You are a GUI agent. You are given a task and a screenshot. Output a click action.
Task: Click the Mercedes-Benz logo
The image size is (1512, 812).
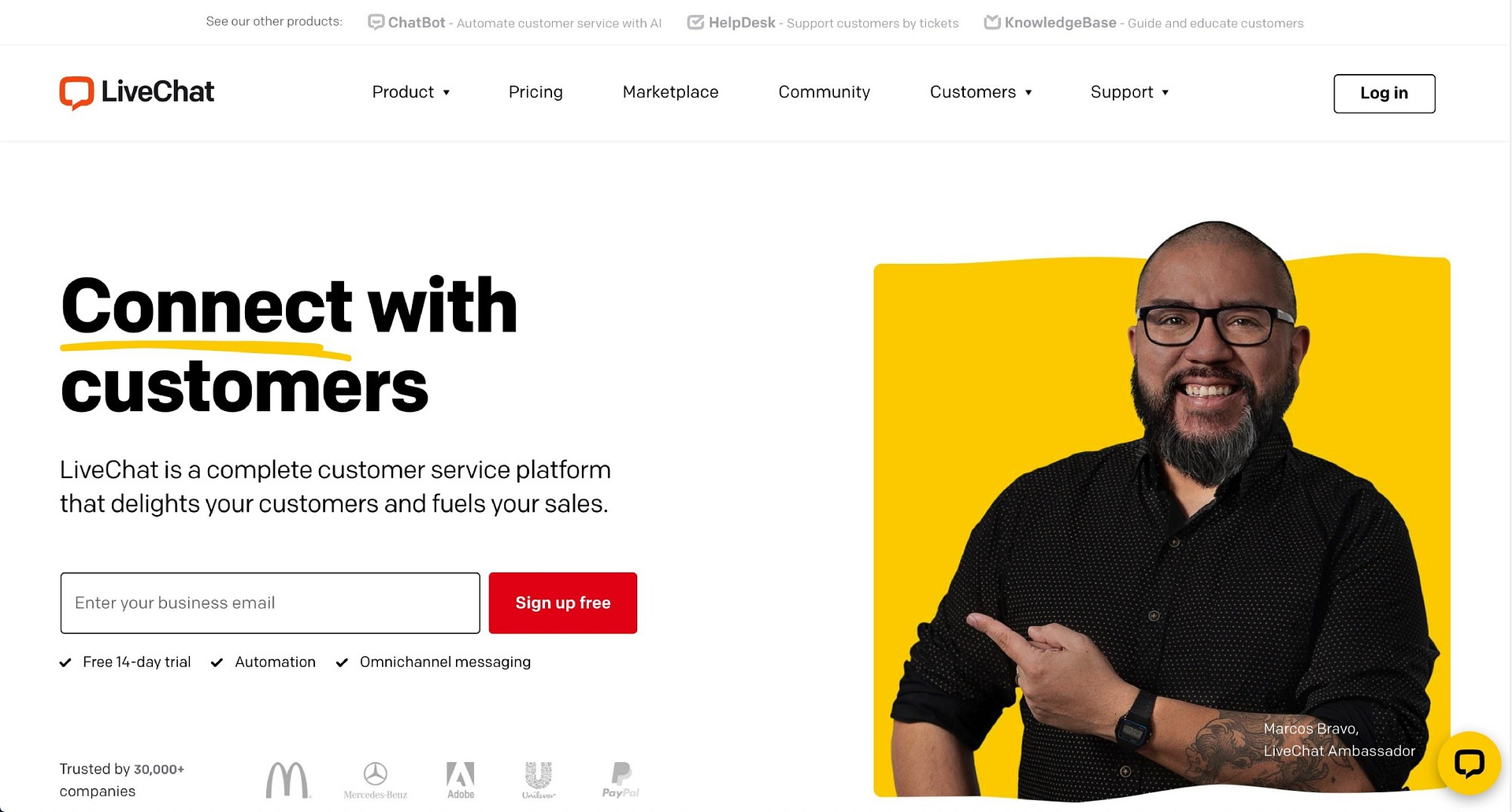(376, 780)
